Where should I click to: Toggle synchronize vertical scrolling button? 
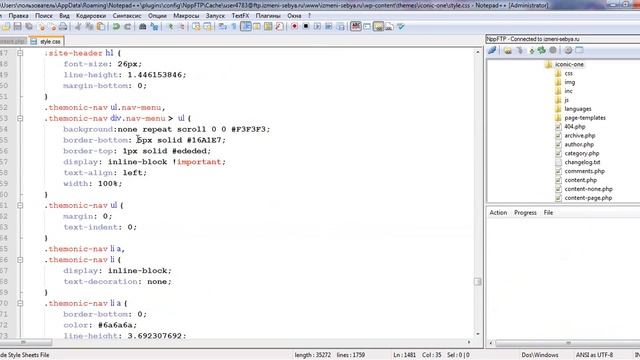(x=196, y=27)
